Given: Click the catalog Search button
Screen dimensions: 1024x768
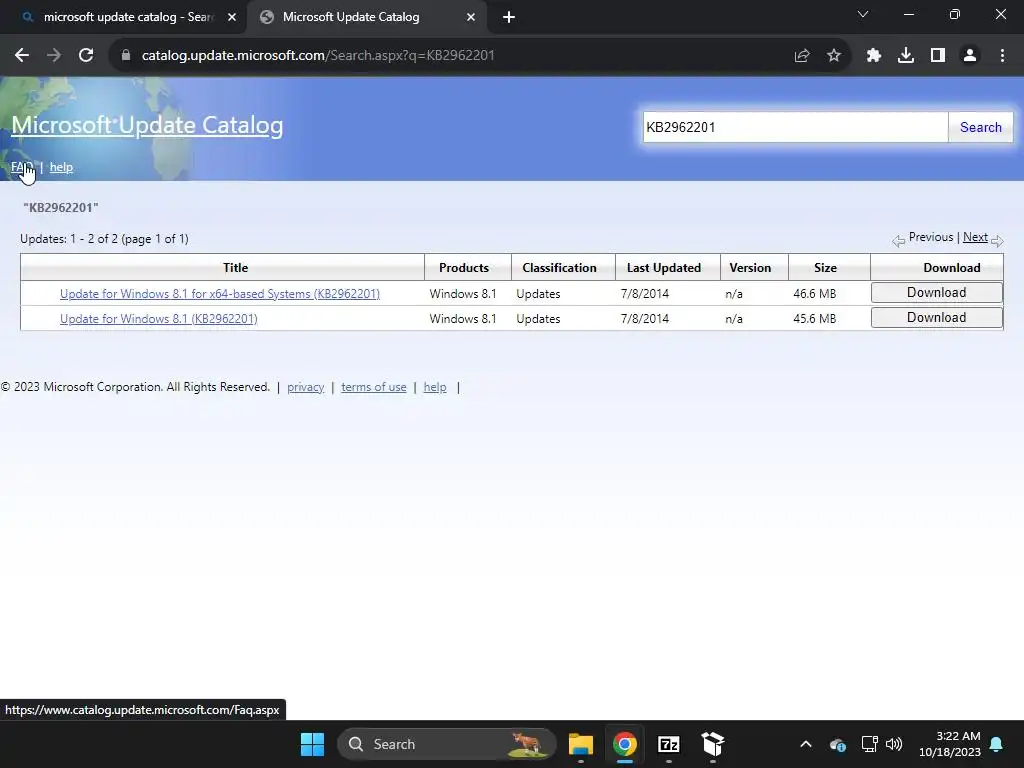Looking at the screenshot, I should tap(980, 127).
